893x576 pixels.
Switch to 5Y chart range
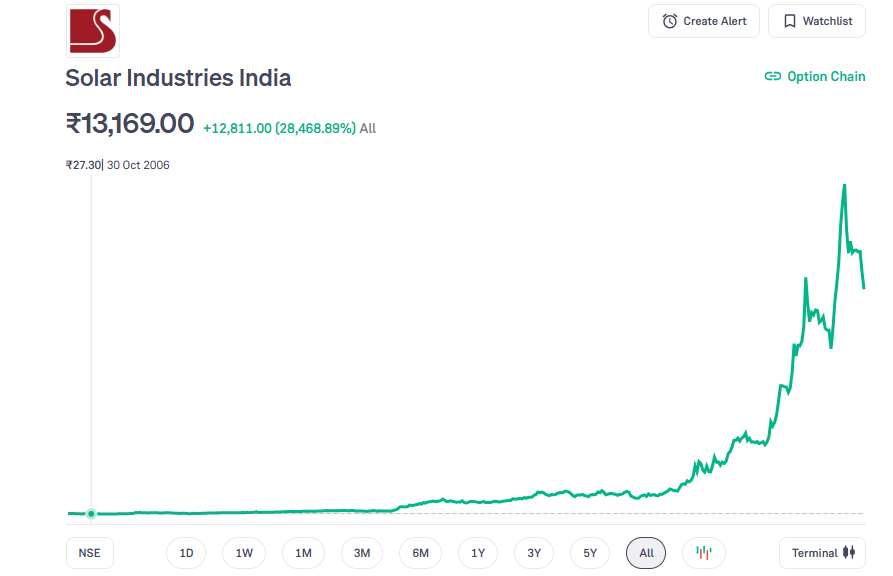tap(590, 553)
